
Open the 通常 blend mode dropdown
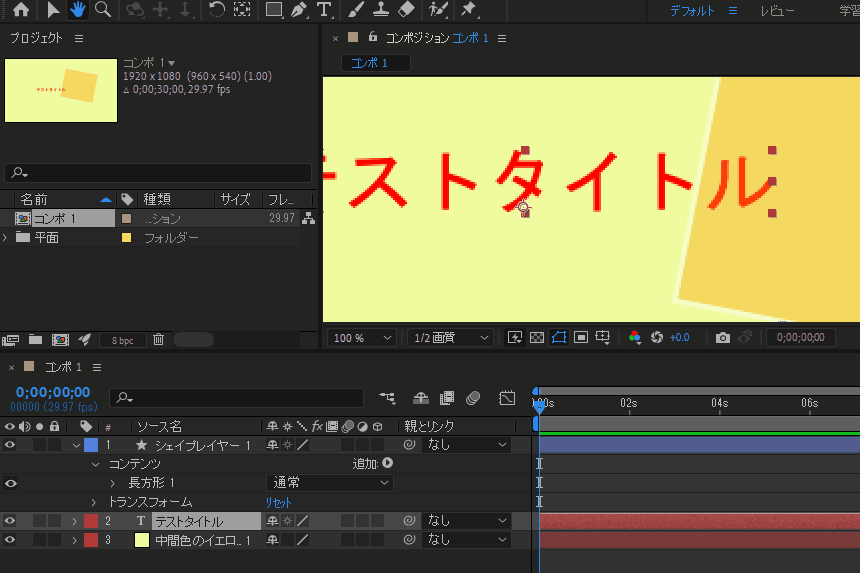click(x=330, y=483)
